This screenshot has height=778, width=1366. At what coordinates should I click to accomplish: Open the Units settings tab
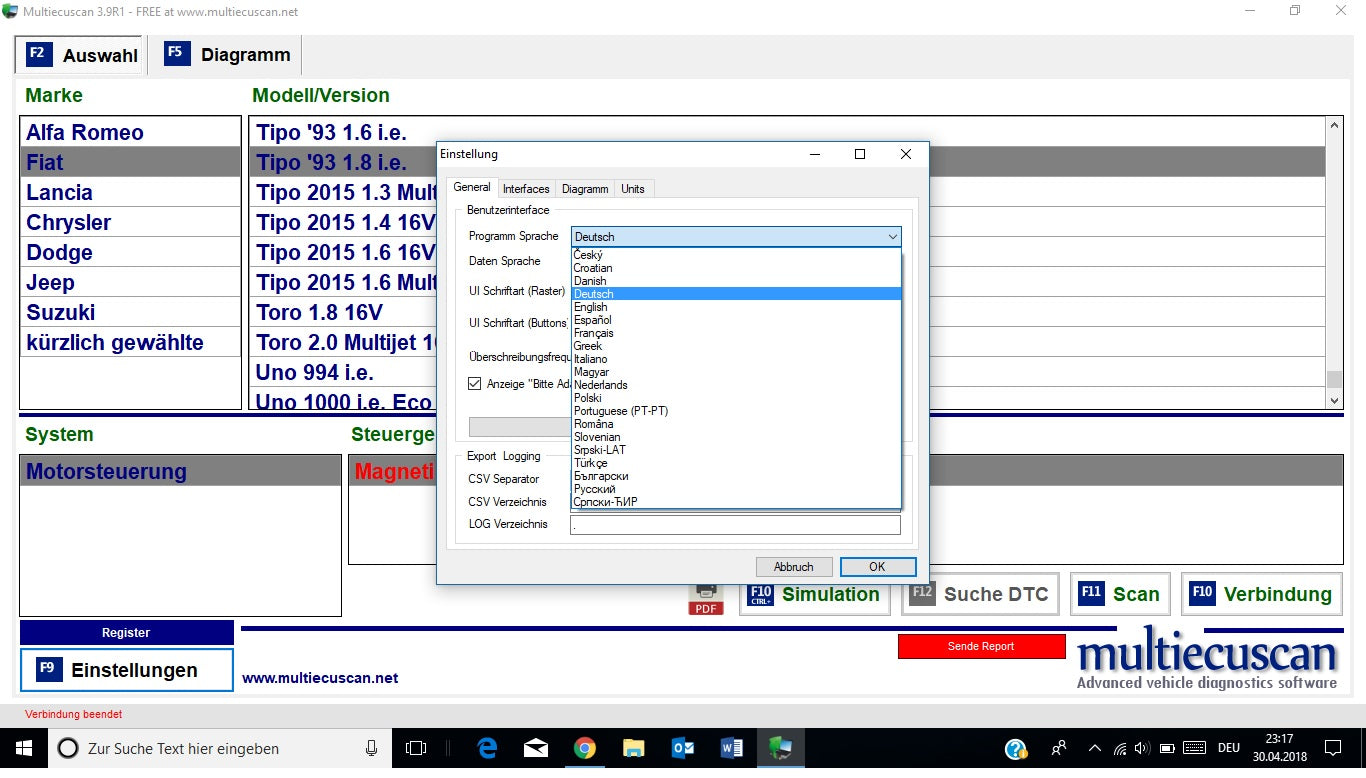point(632,189)
